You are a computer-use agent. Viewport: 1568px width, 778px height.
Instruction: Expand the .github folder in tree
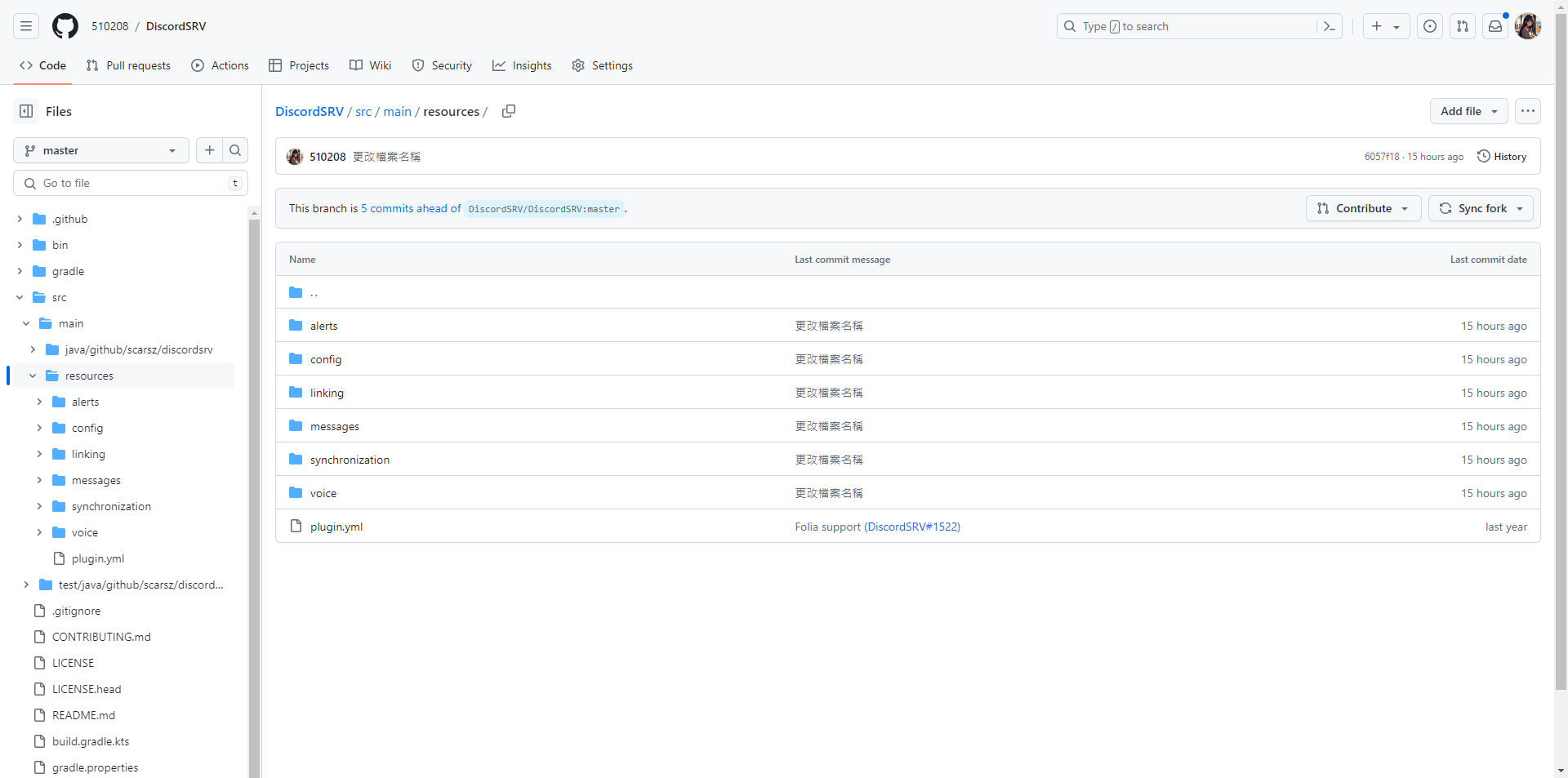(x=20, y=219)
